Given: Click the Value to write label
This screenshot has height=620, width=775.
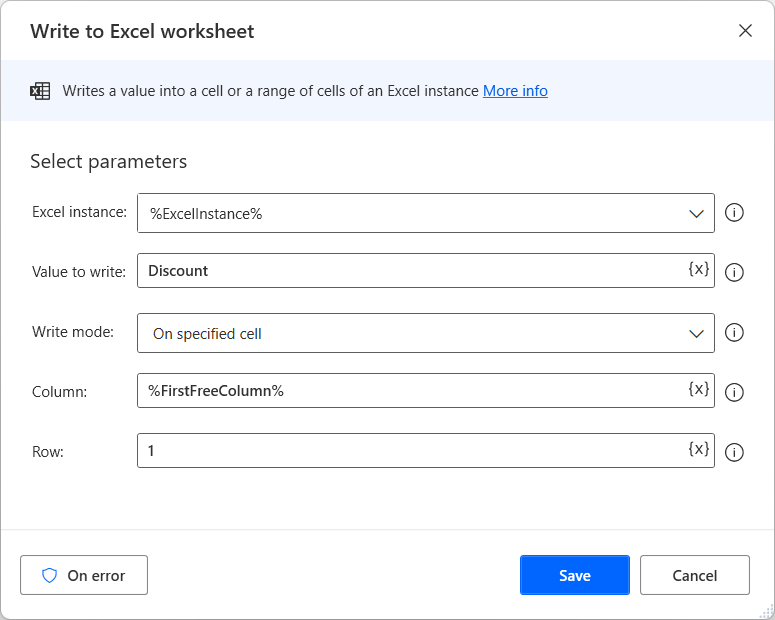Looking at the screenshot, I should (79, 272).
